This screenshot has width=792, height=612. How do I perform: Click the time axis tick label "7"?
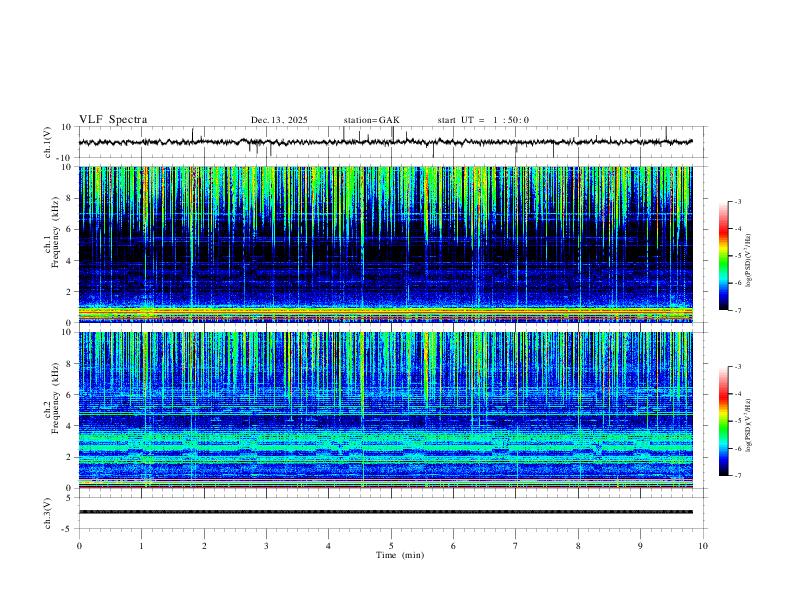(x=516, y=546)
